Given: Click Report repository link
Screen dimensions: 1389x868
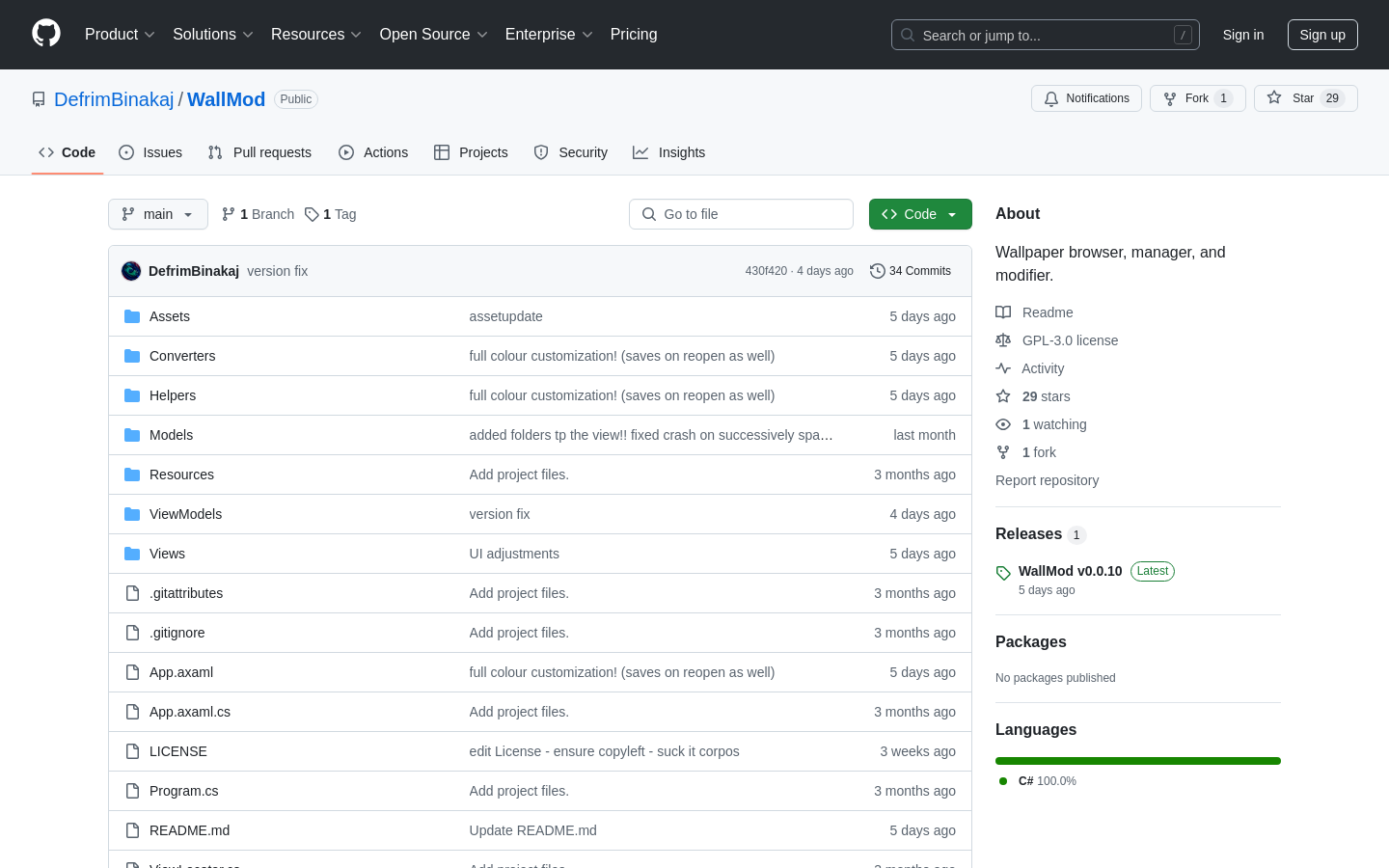Looking at the screenshot, I should (x=1047, y=480).
